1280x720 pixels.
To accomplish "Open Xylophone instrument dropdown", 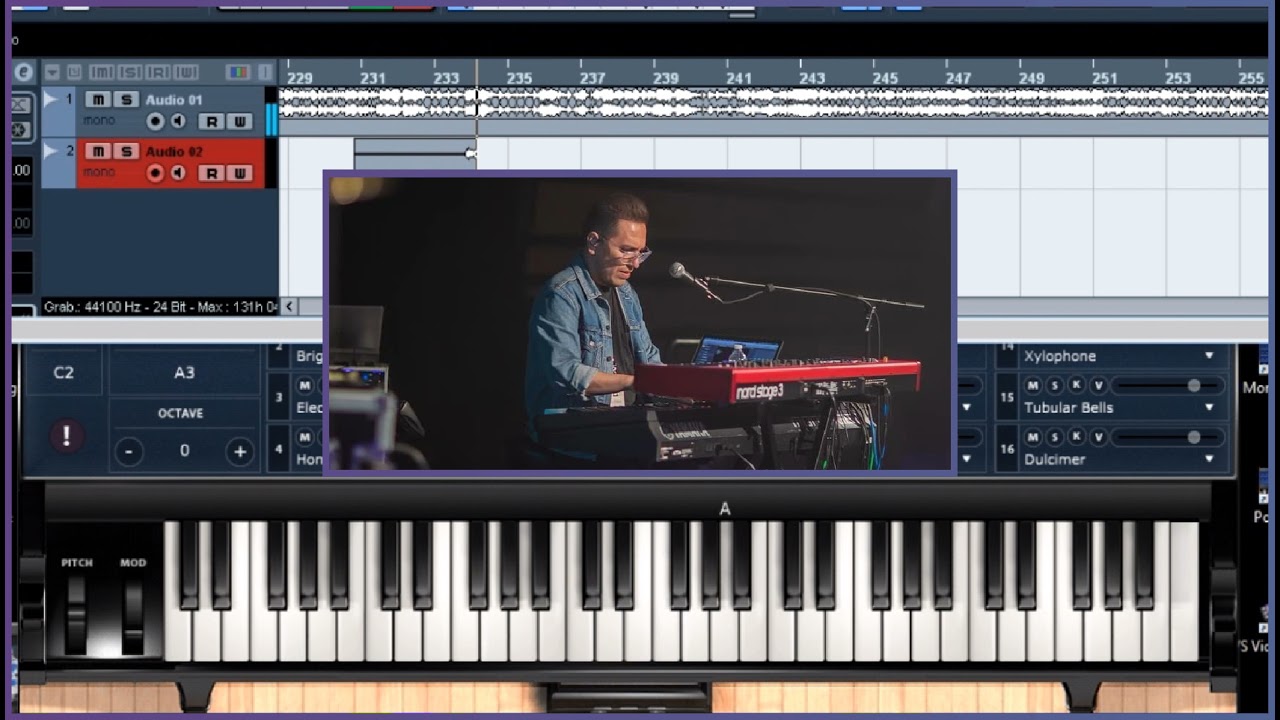I will click(x=1209, y=356).
